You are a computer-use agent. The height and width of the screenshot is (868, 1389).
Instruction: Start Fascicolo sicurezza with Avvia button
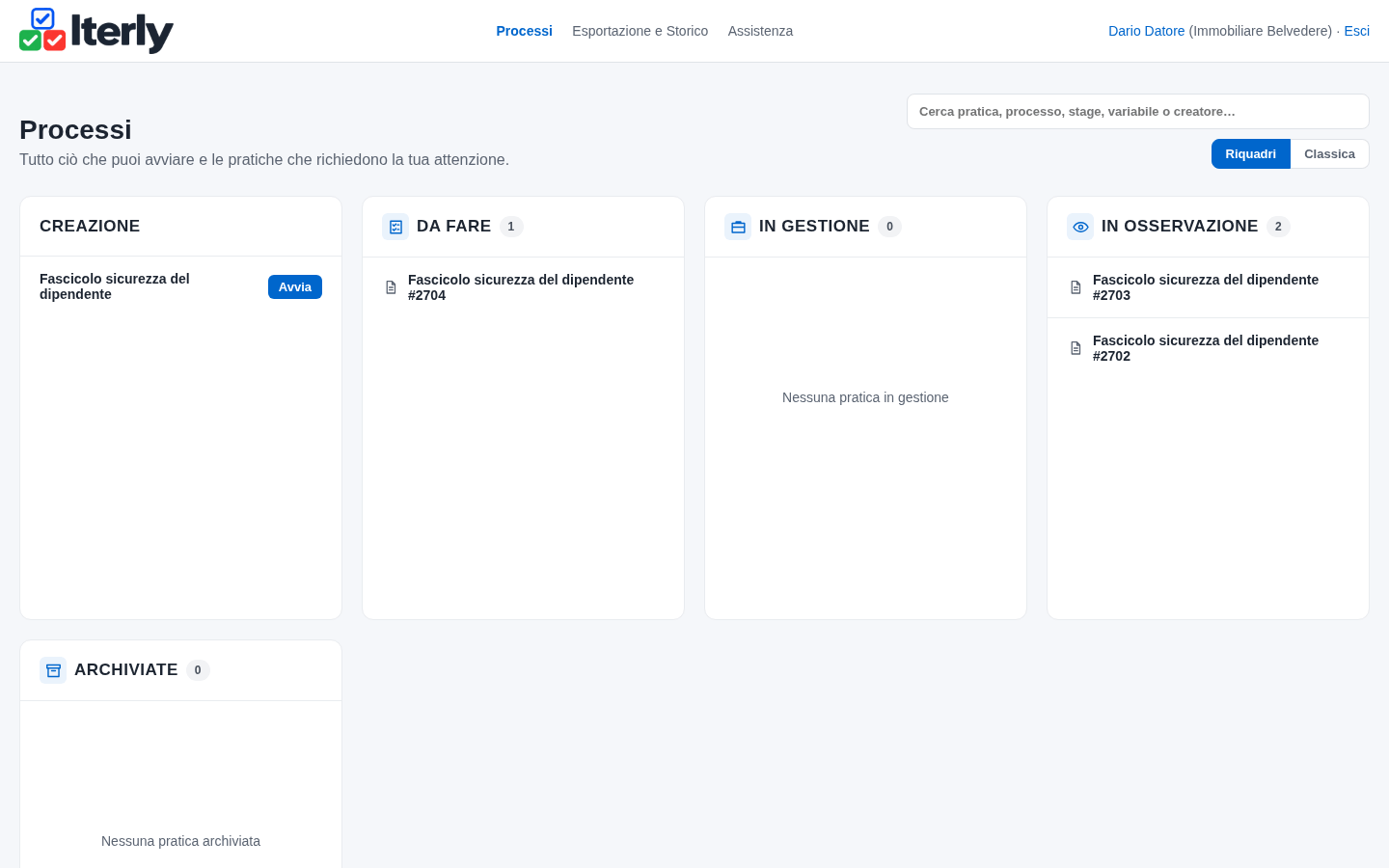(x=295, y=286)
